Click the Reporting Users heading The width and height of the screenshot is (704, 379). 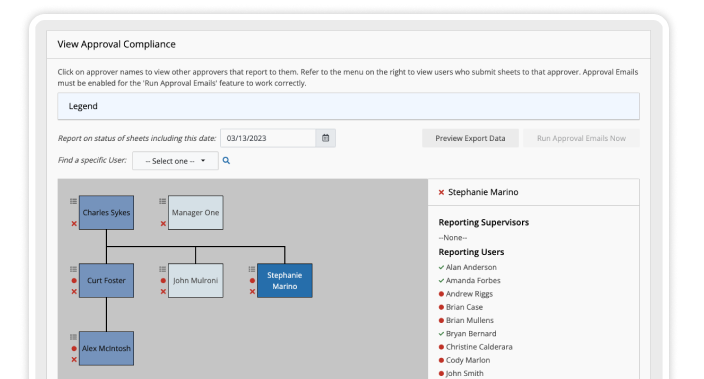point(471,252)
